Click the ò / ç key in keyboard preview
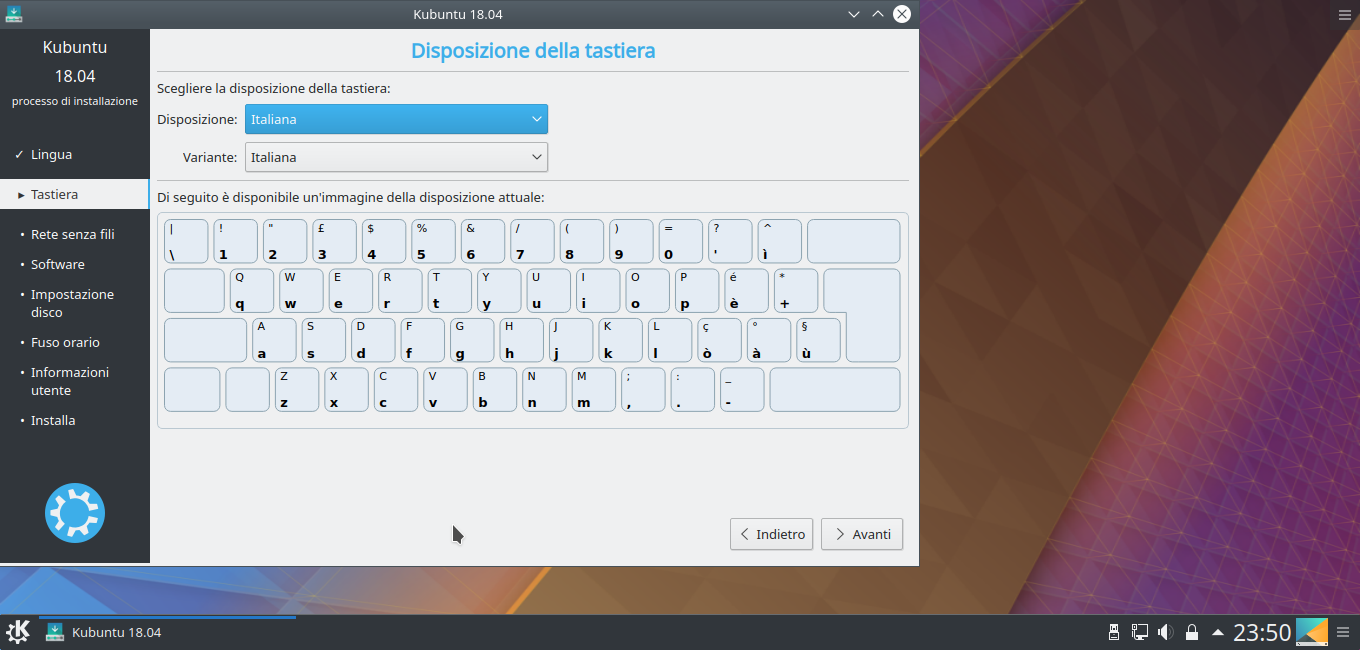1360x650 pixels. tap(720, 340)
